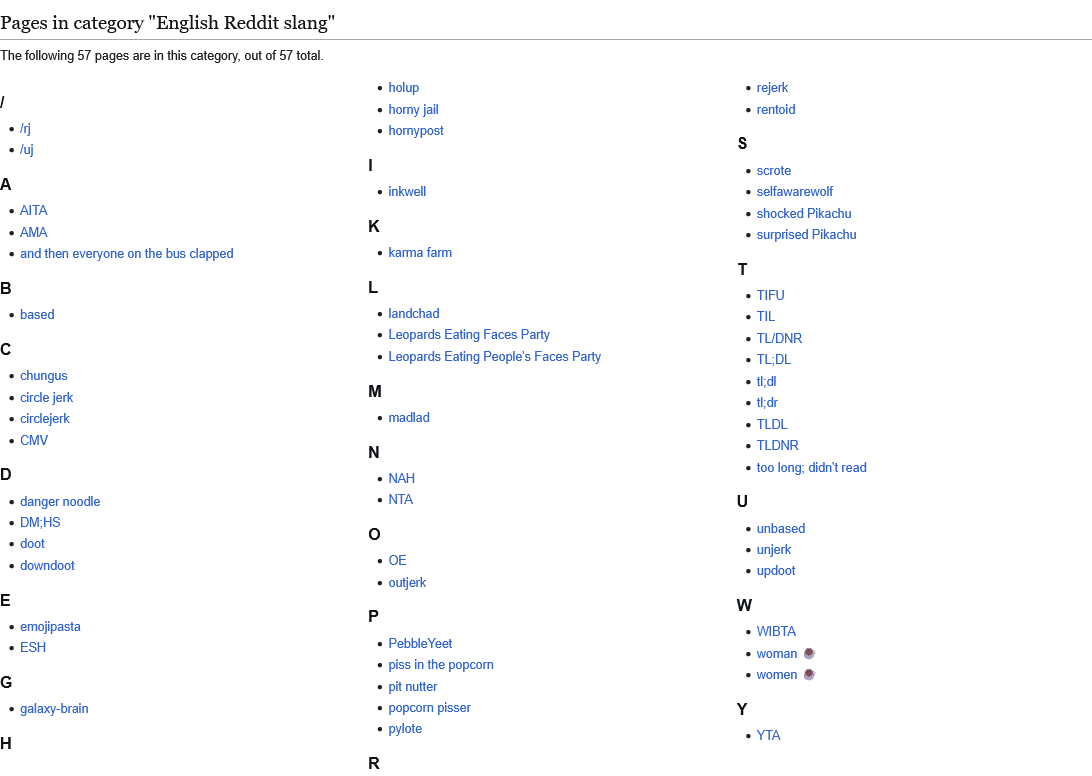Open the 'circlejerk' single-word entry
Image resolution: width=1092 pixels, height=776 pixels.
tap(45, 418)
